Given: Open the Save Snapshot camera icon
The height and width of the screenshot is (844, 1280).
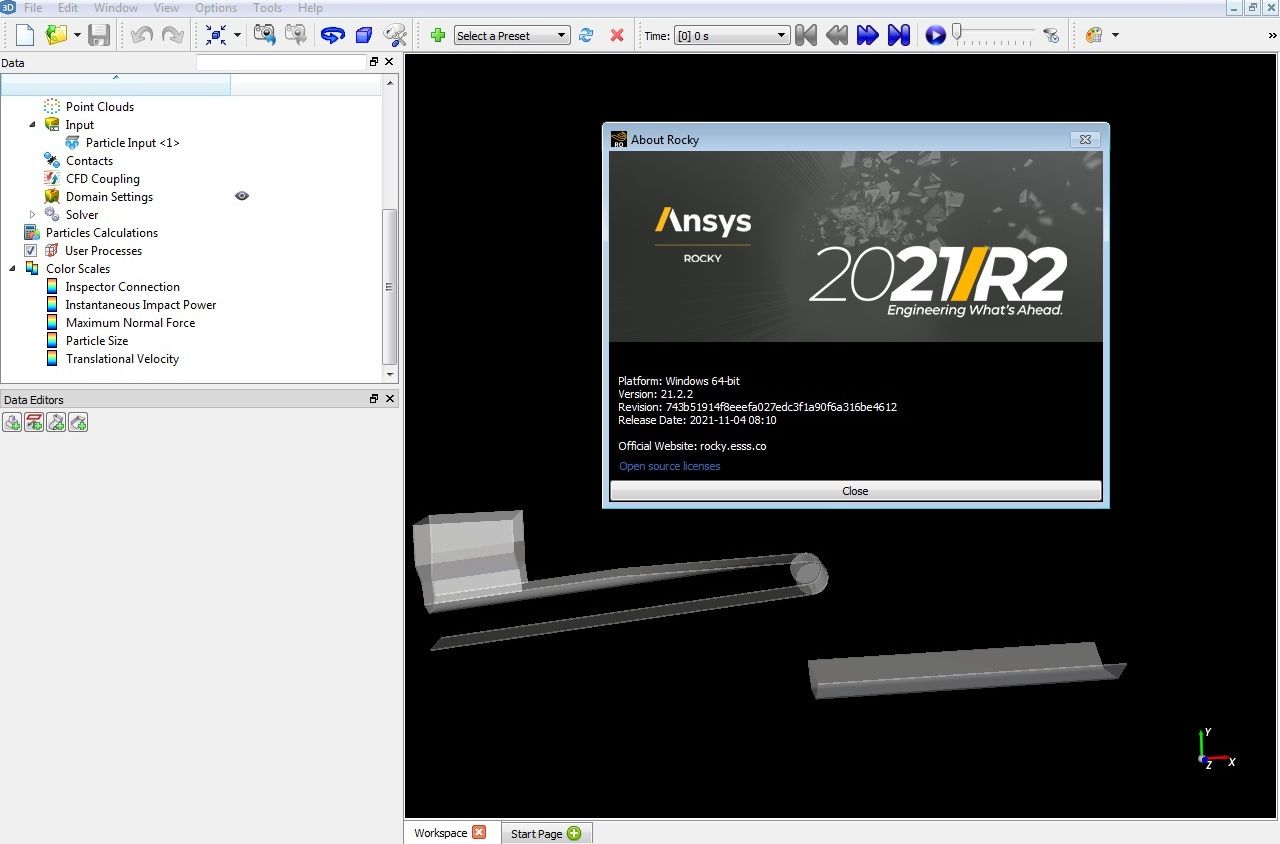Looking at the screenshot, I should [x=264, y=34].
